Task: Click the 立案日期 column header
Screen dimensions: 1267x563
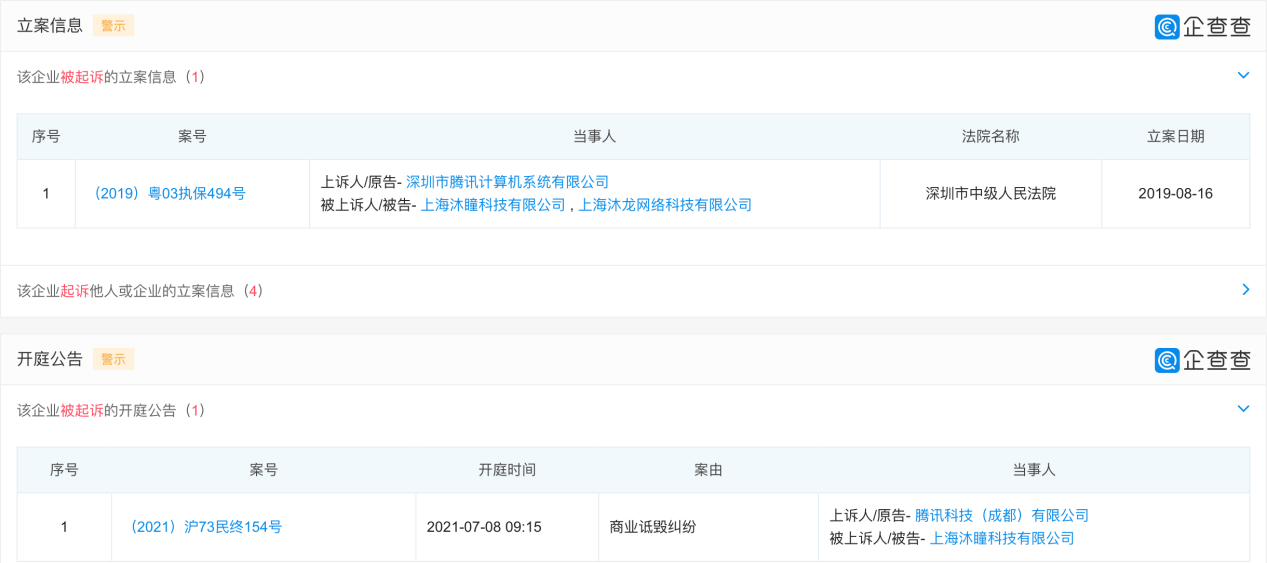Action: point(1175,137)
